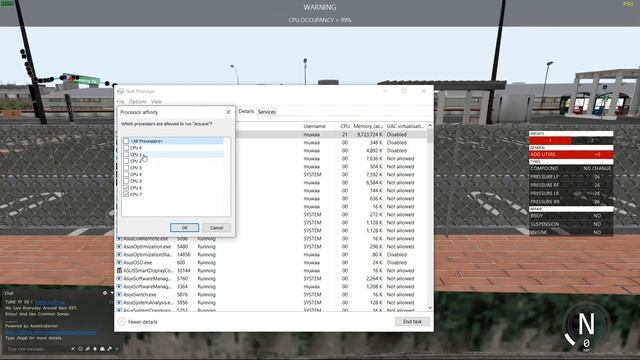Select the PRESSURE LF row

571,177
